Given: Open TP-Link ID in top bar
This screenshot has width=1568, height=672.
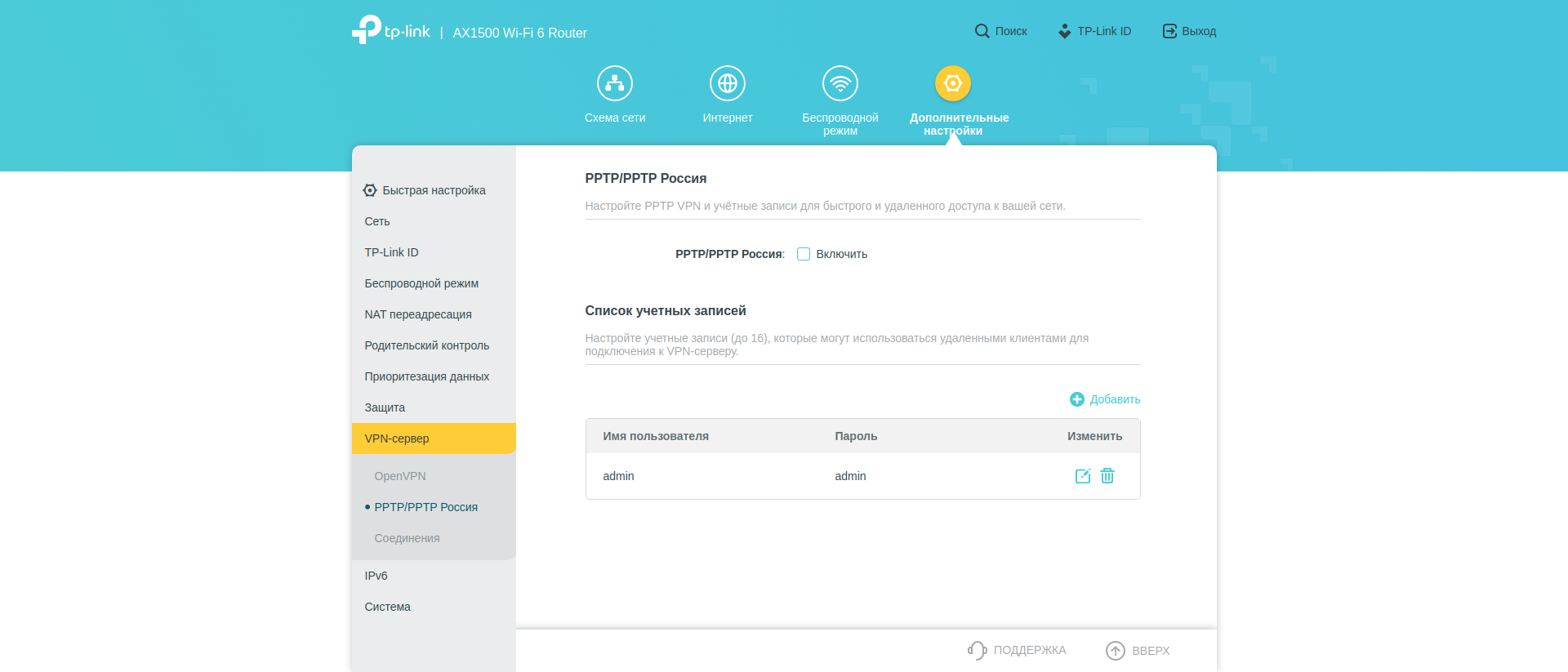Looking at the screenshot, I should tap(1094, 31).
